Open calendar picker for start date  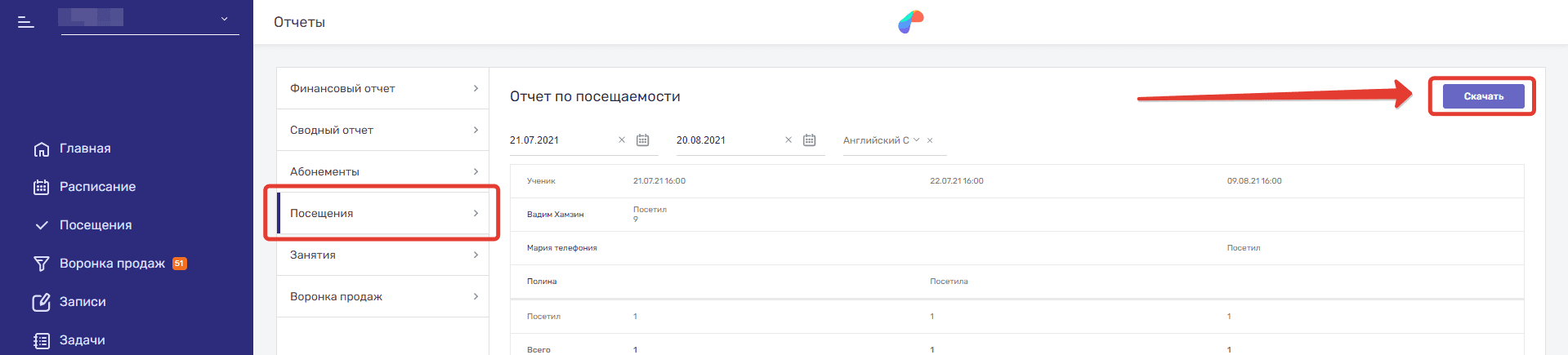pyautogui.click(x=643, y=140)
